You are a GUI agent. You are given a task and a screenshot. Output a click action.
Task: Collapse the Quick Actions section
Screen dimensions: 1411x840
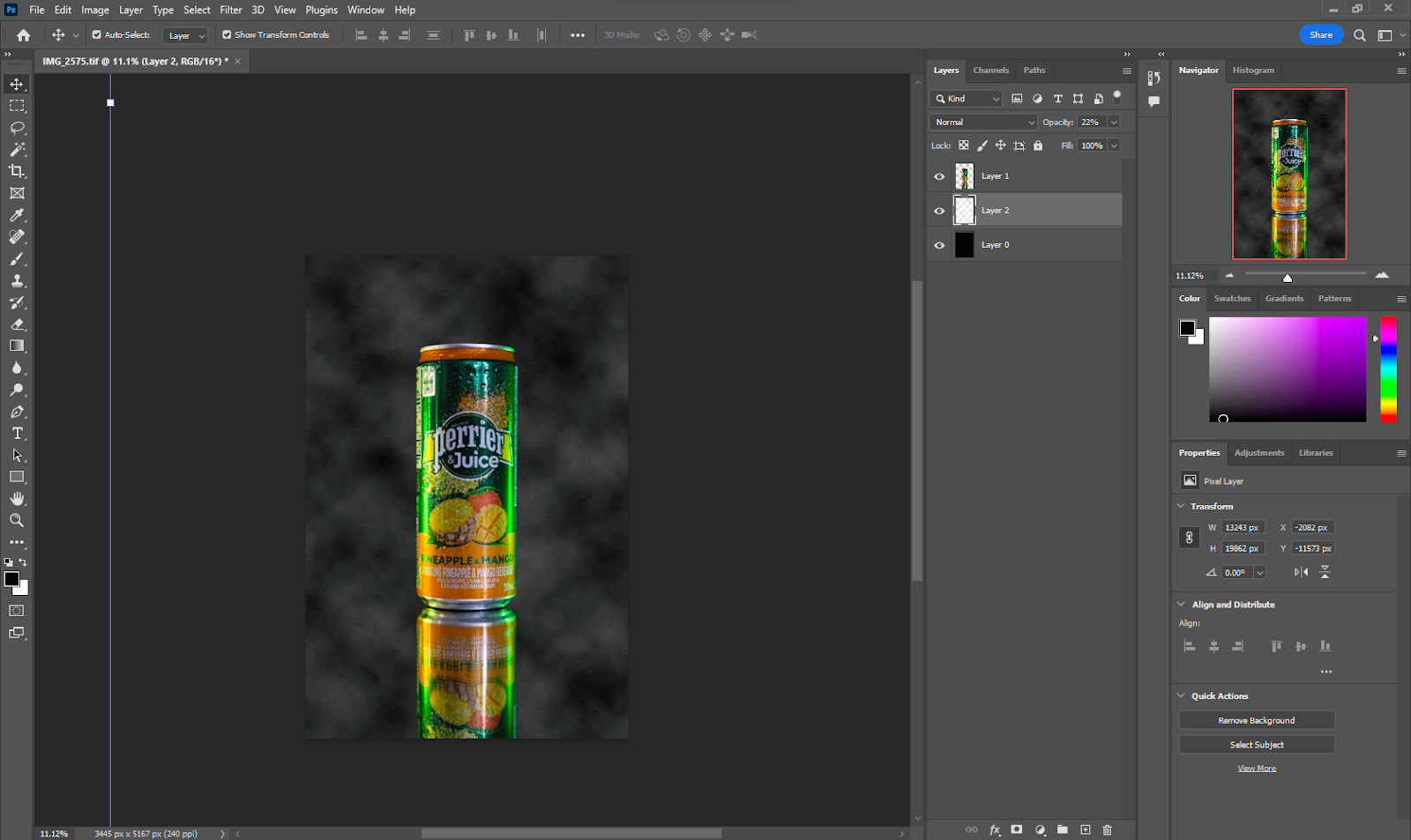coord(1182,696)
